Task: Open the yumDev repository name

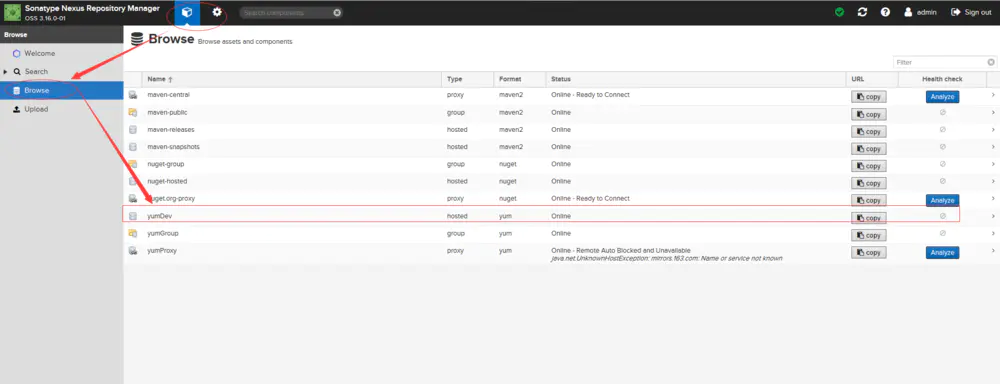Action: tap(159, 216)
